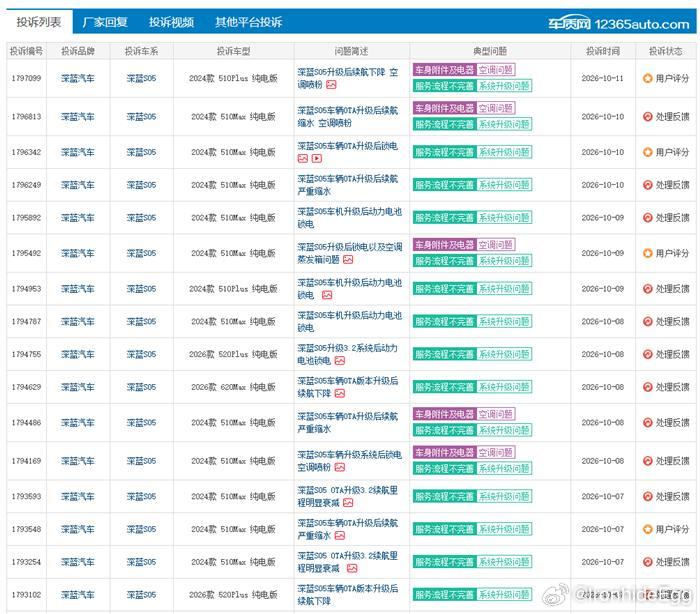Click the 投诉时间 column header
Screen dimensions: 700x614
603,51
